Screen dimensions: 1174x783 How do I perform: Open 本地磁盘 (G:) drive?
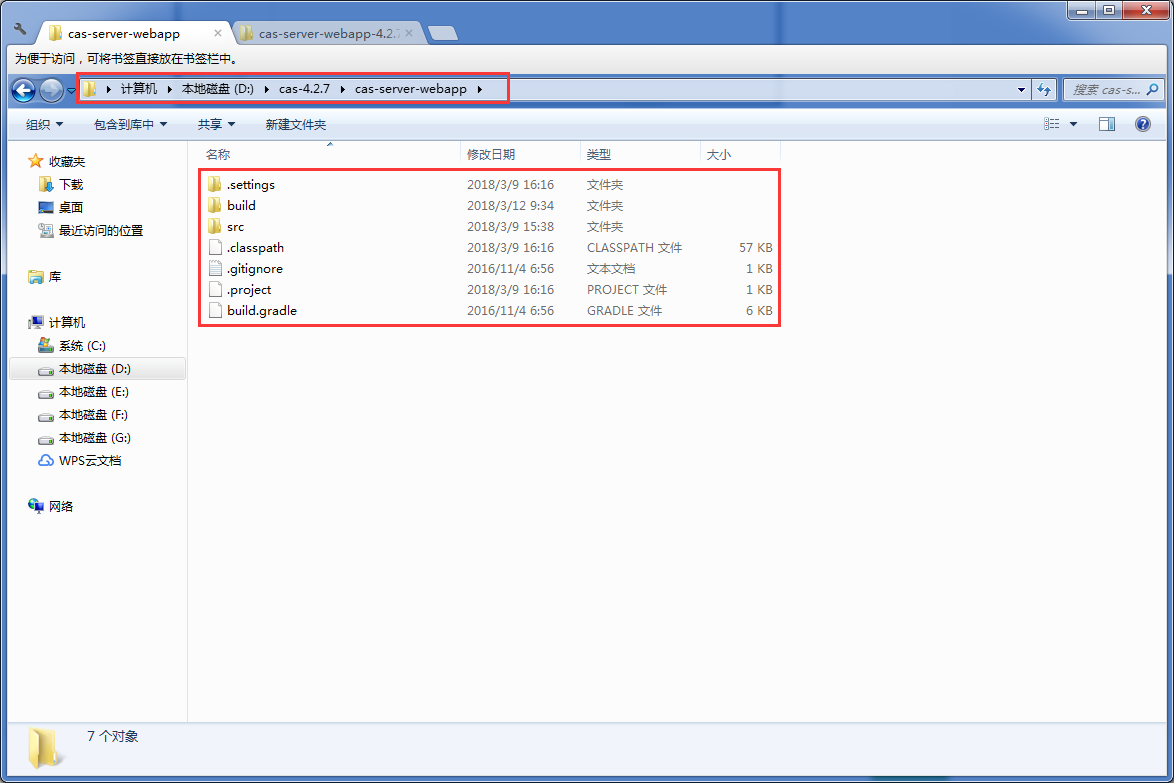point(94,438)
